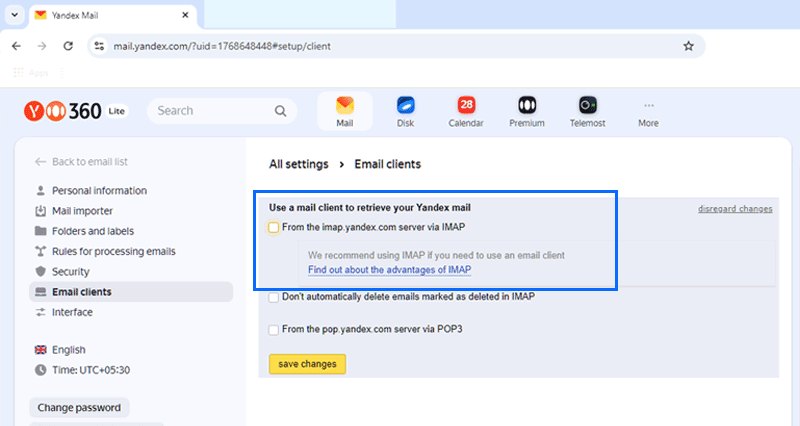Click the address bar URL

tap(222, 46)
